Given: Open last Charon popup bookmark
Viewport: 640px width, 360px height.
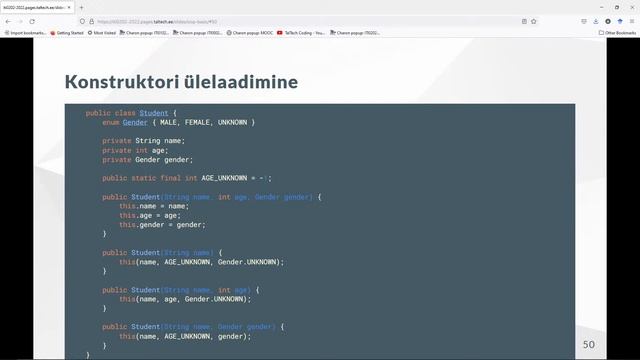Looking at the screenshot, I should click(355, 33).
